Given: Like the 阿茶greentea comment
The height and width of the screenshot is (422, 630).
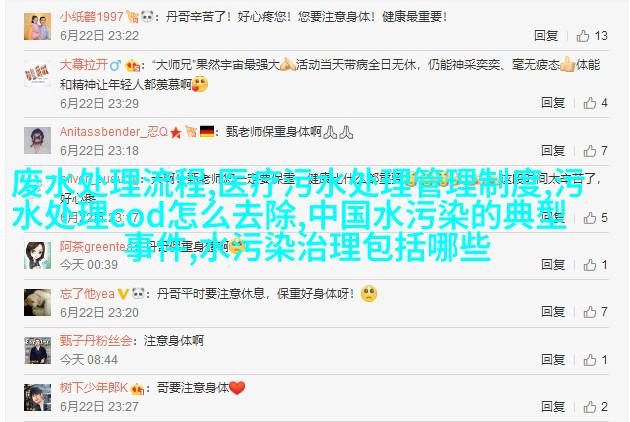Looking at the screenshot, I should [590, 265].
